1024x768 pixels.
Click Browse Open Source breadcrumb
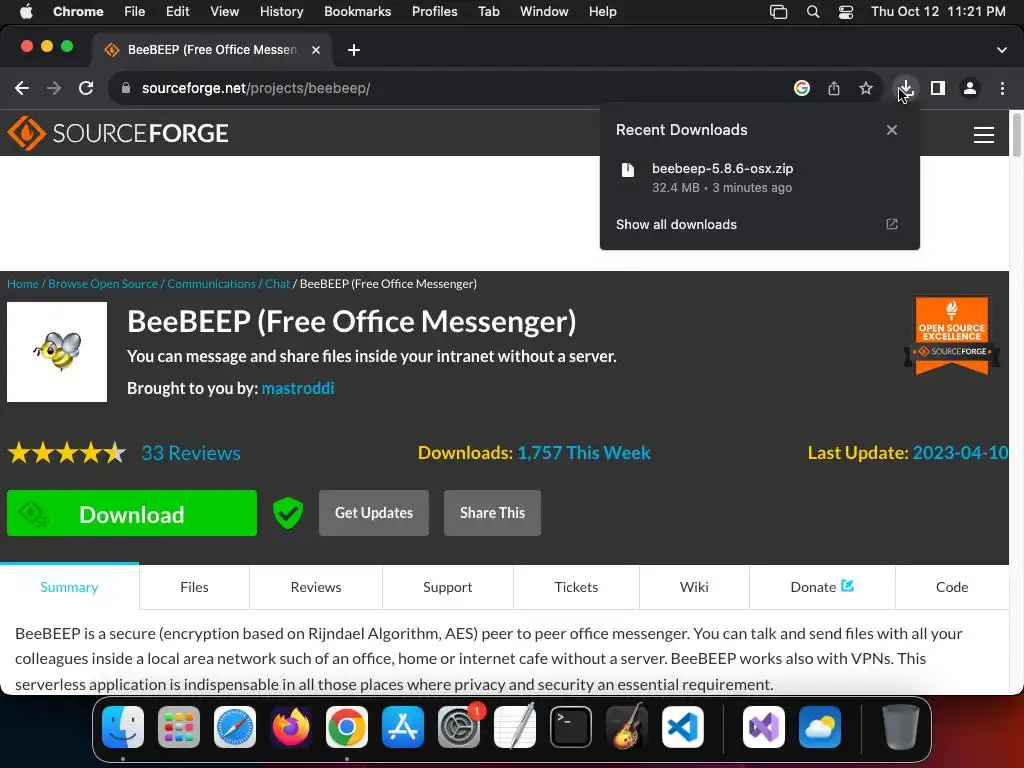click(x=103, y=284)
